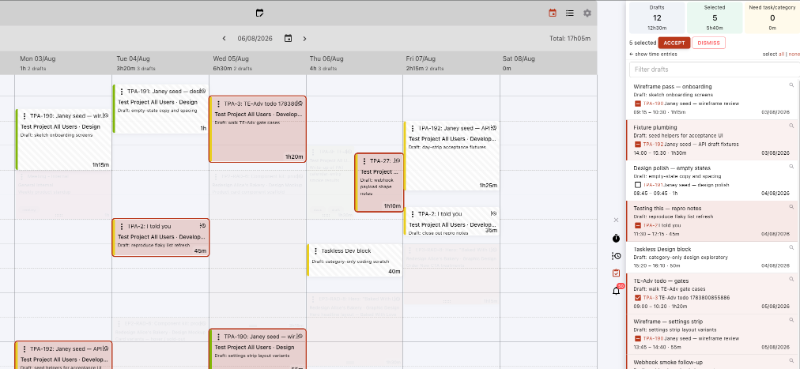Open the settings gear
This screenshot has width=800, height=369.
tap(587, 13)
